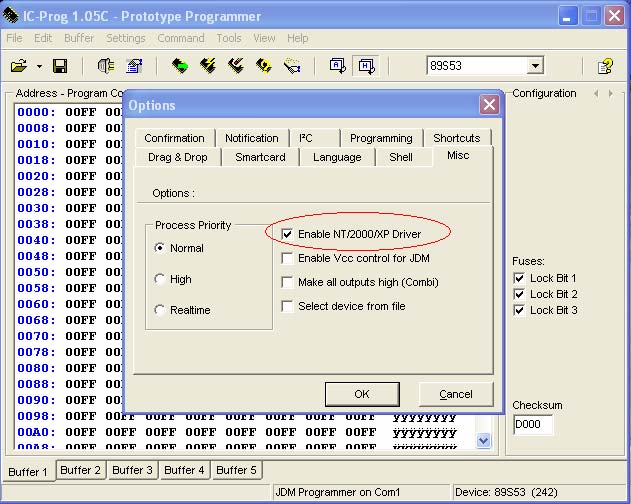Screen dimensions: 631x504
Task: Click the Checksum field showing D000
Action: [x=533, y=424]
